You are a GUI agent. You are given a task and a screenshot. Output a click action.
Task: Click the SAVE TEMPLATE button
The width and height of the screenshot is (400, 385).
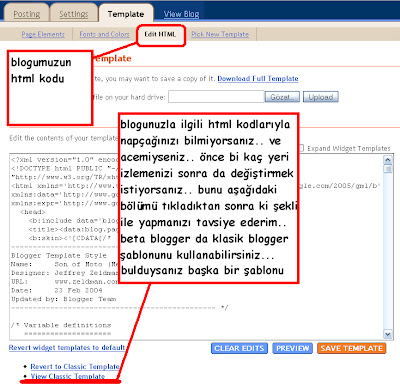pos(352,348)
